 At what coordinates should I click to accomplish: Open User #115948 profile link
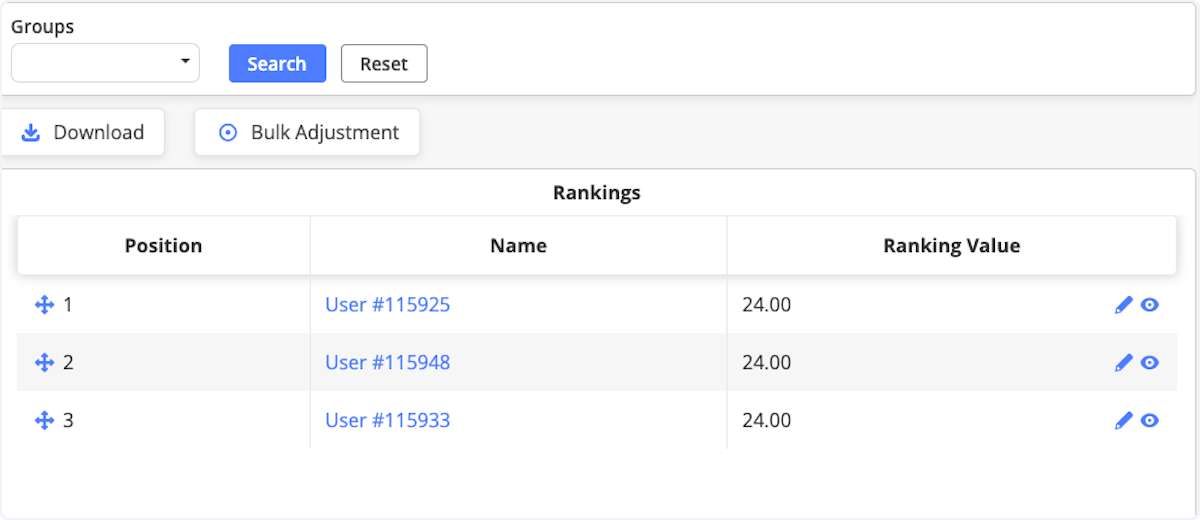[387, 363]
